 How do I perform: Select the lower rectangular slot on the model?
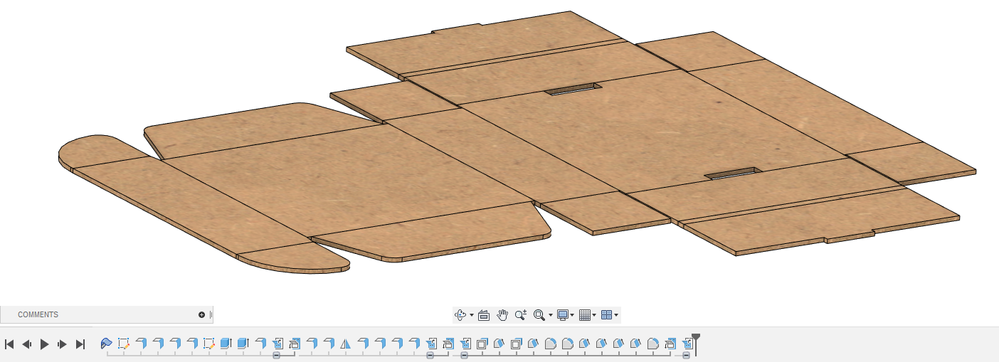coord(733,173)
